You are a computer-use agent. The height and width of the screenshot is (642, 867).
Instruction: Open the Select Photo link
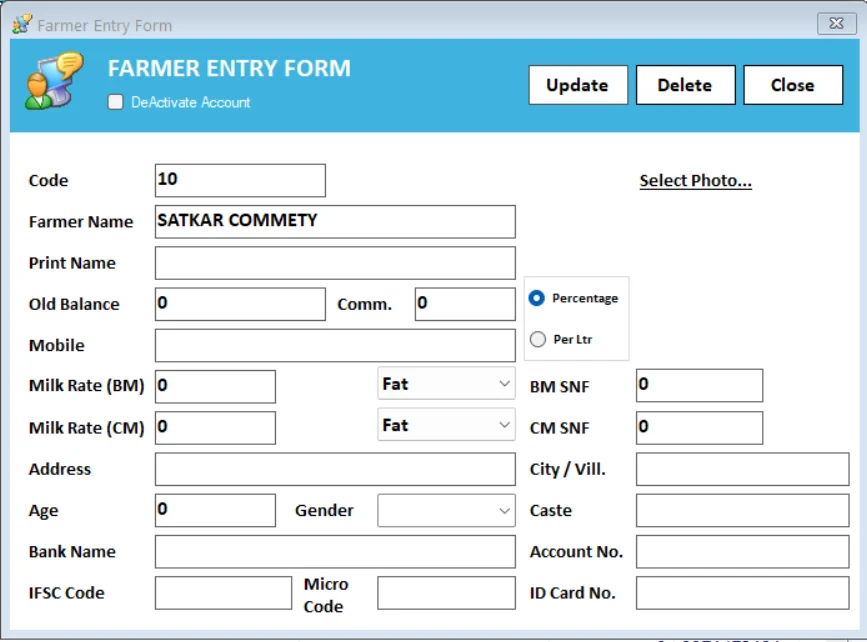point(696,180)
